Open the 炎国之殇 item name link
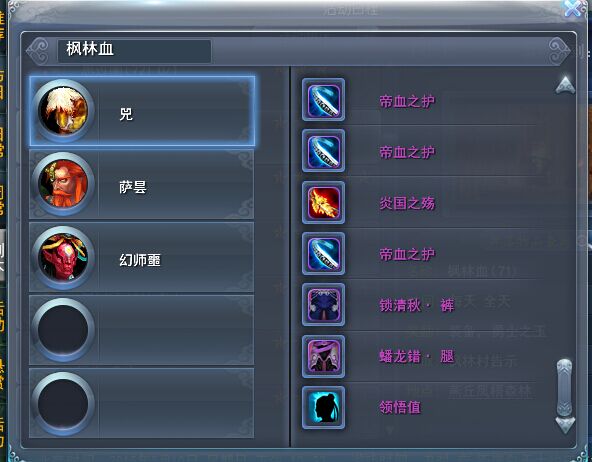This screenshot has height=462, width=592. tap(407, 203)
